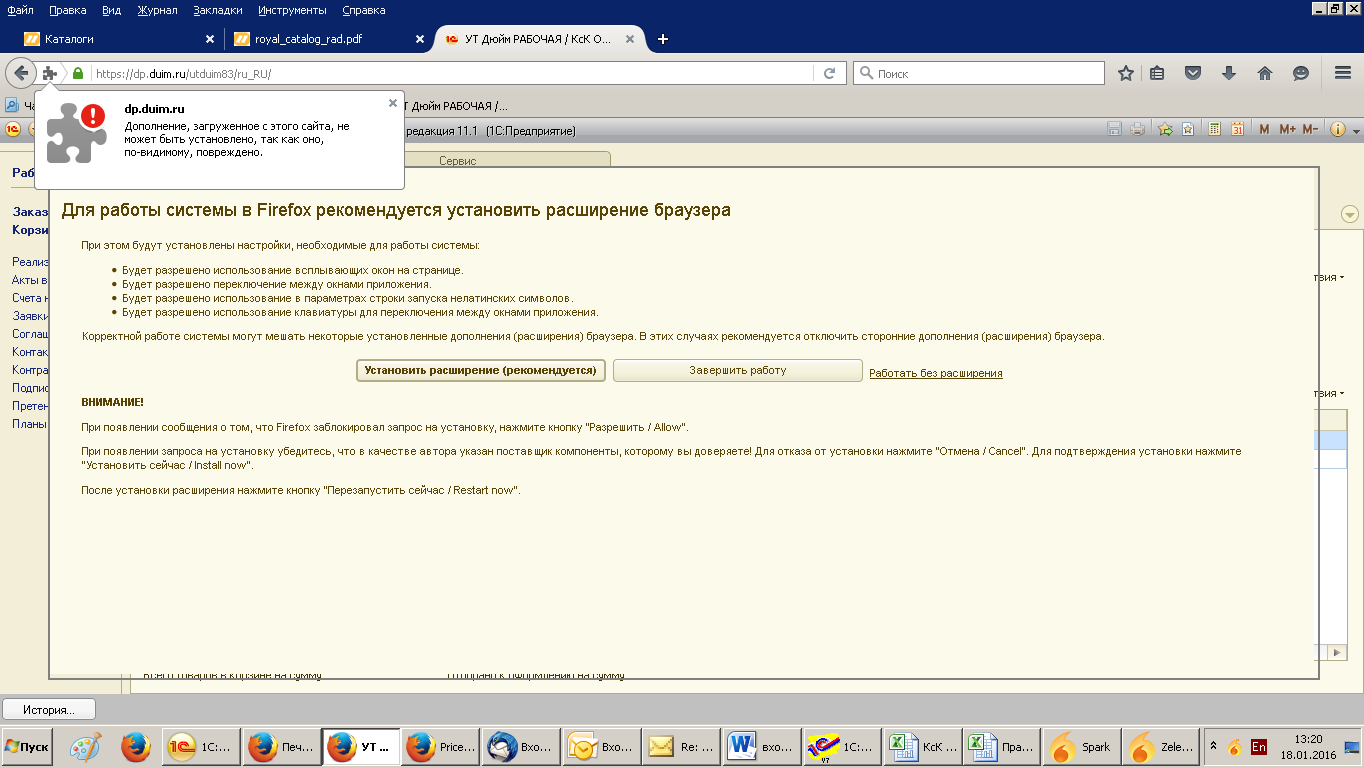The image size is (1364, 768).
Task: Open the Справка menu
Action: [364, 10]
